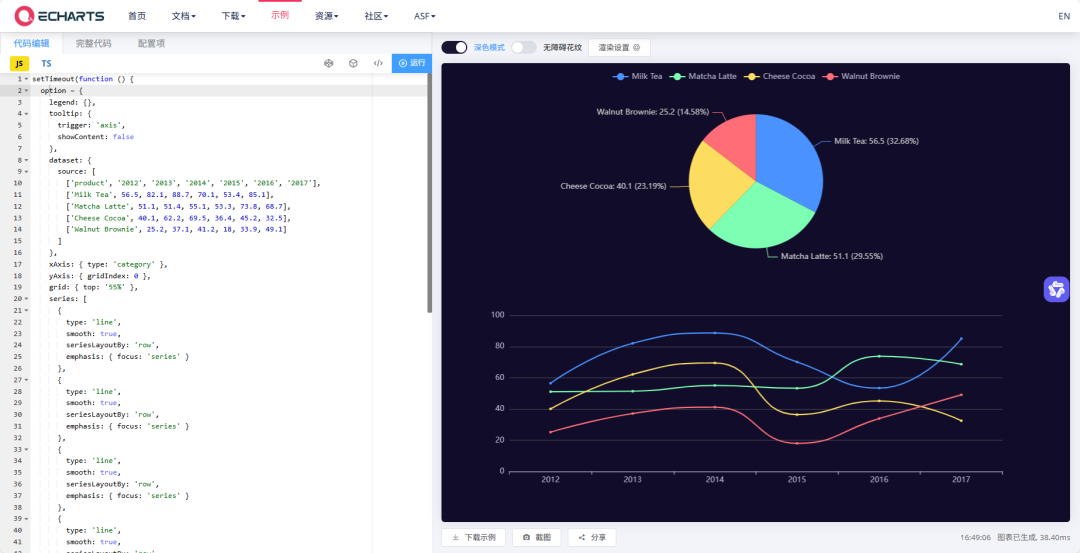Click the ECharts logo icon
Viewport: 1080px width, 553px height.
pos(23,16)
